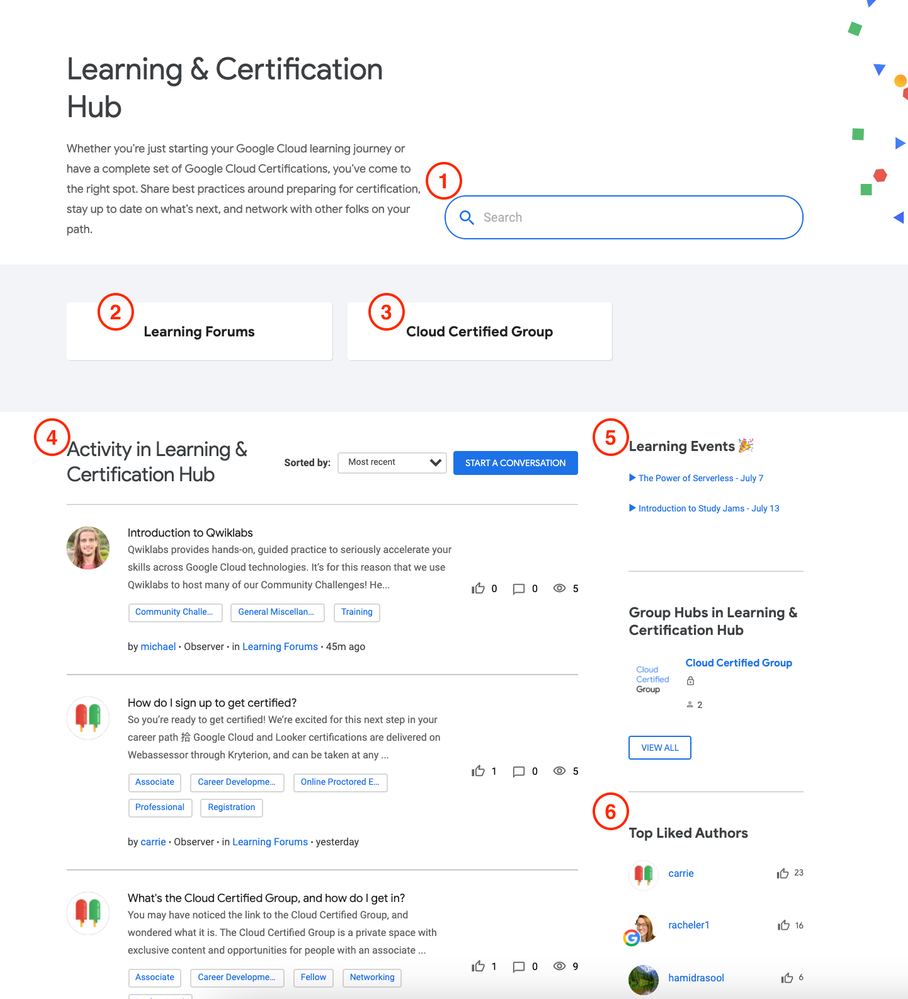This screenshot has width=908, height=999.
Task: Click racheler1's avatar in Top Liked Authors
Action: point(643,928)
